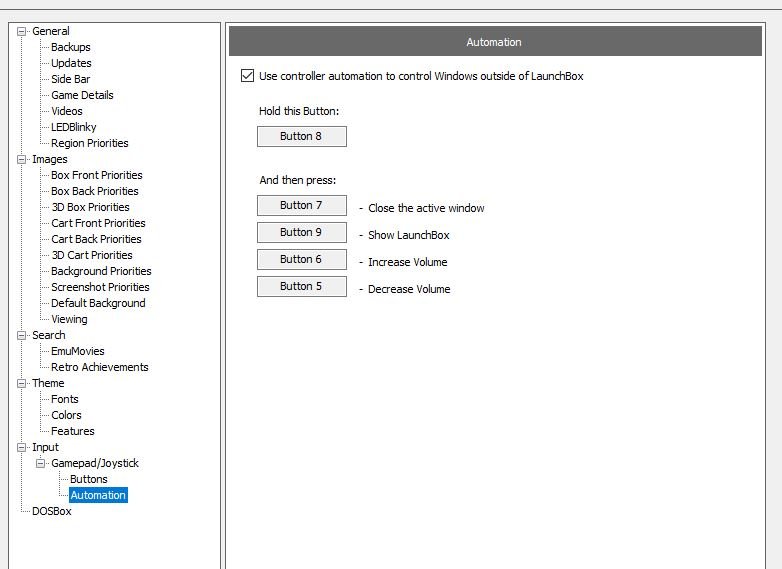782x569 pixels.
Task: Select Search in the options tree
Action: point(48,335)
